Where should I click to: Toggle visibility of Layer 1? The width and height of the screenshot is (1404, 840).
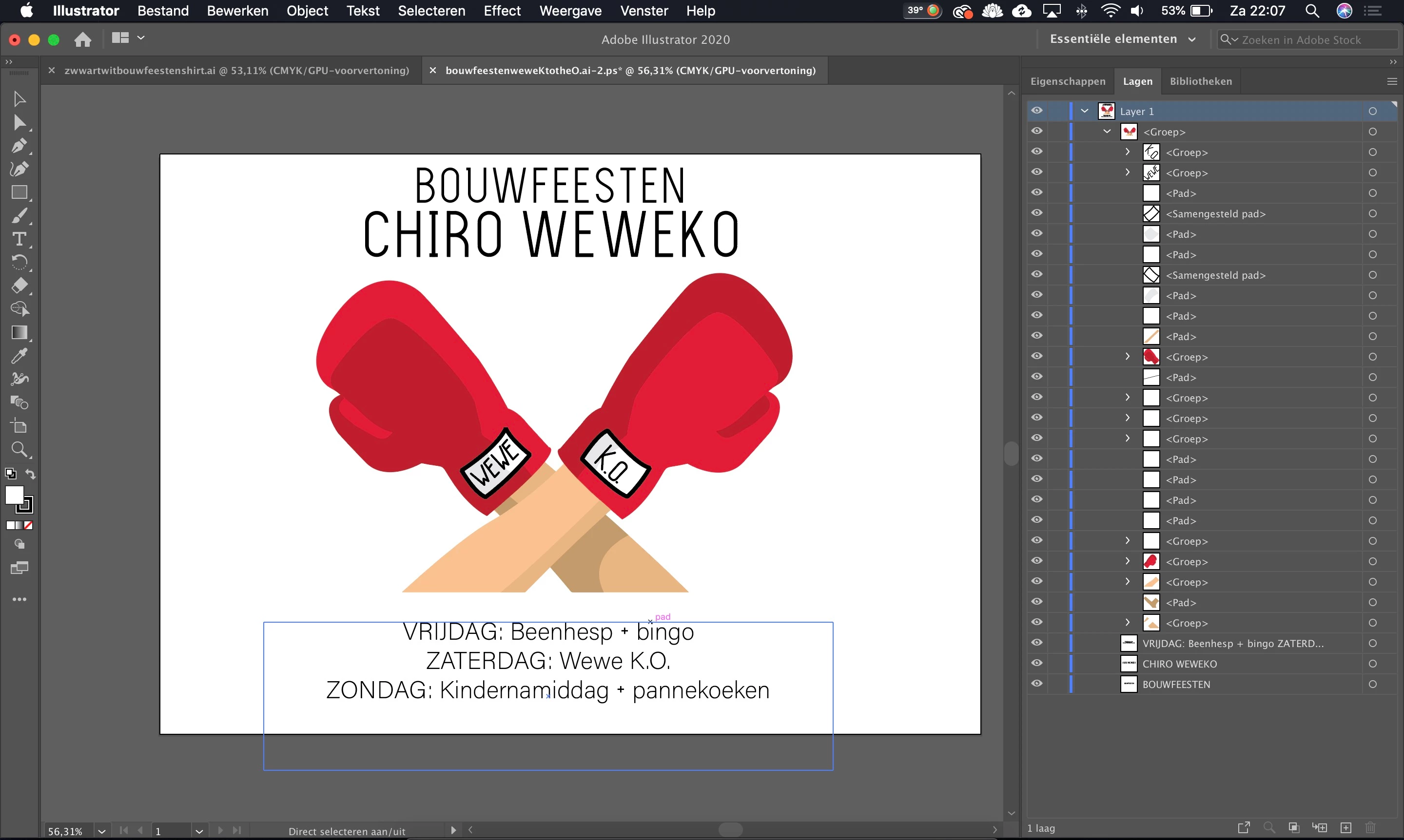[x=1036, y=111]
